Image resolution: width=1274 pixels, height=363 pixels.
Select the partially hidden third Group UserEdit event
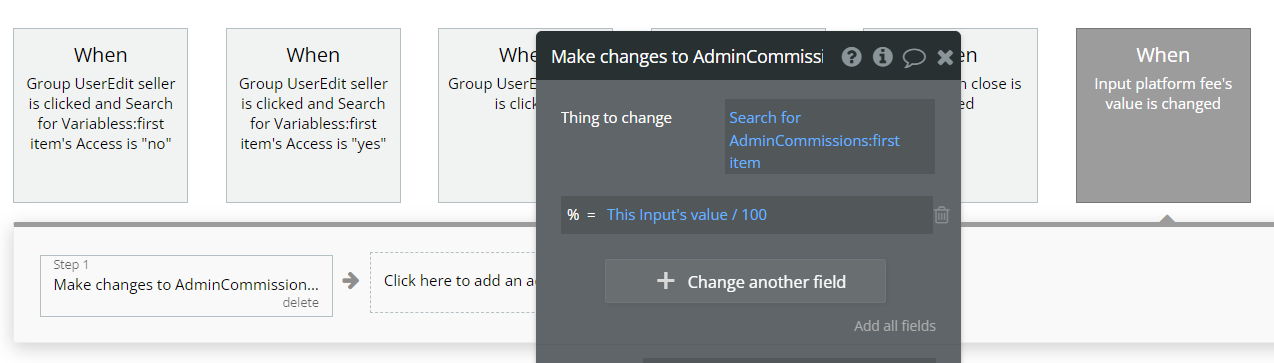[487, 115]
